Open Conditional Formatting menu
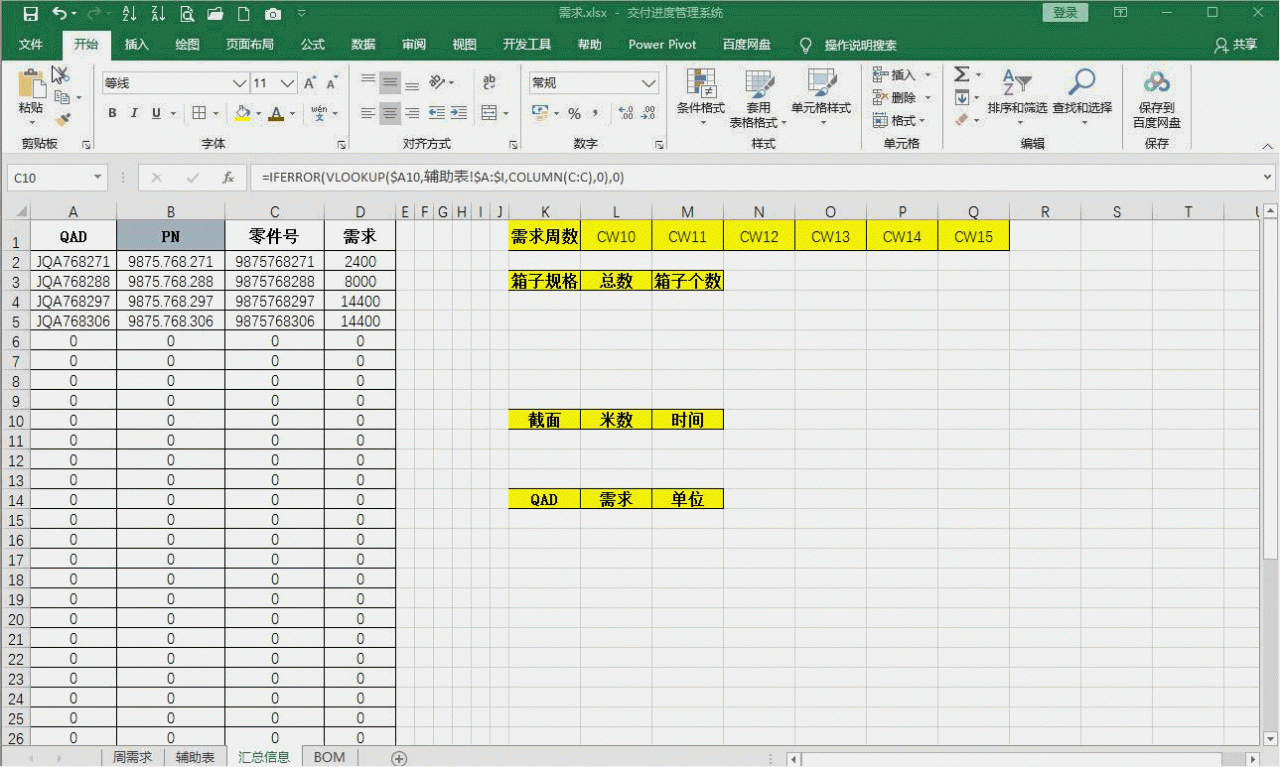This screenshot has width=1280, height=767. [701, 98]
